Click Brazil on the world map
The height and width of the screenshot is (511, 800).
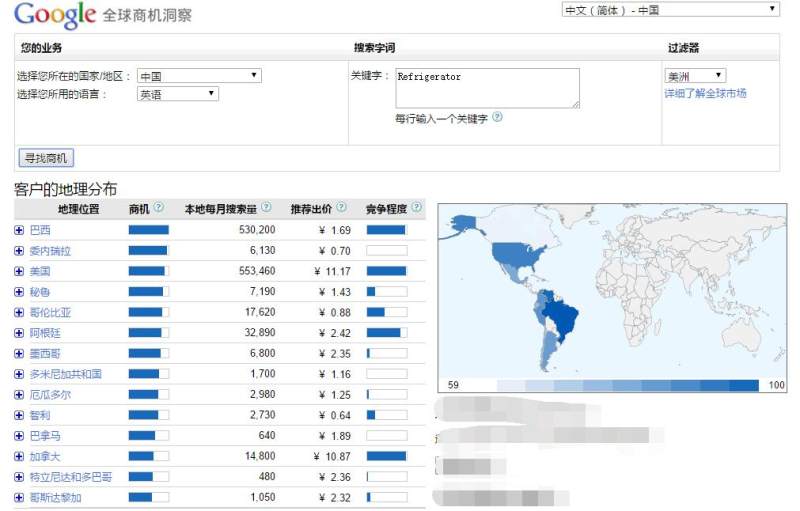click(560, 317)
